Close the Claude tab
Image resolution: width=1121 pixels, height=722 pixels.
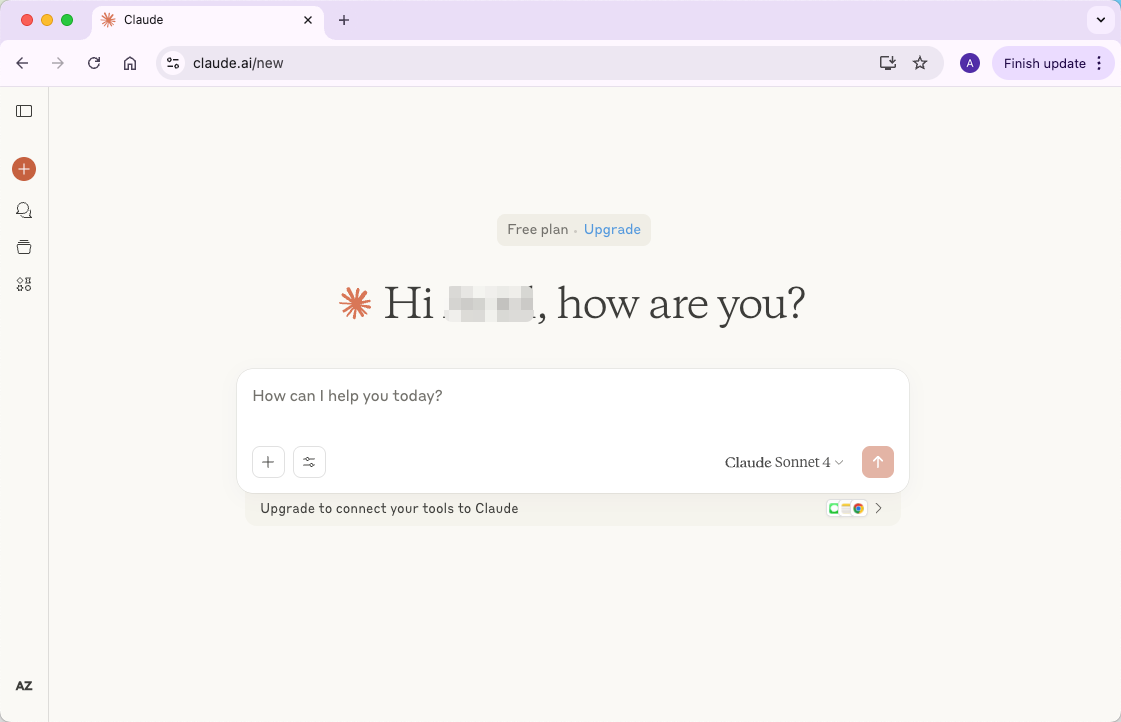308,20
